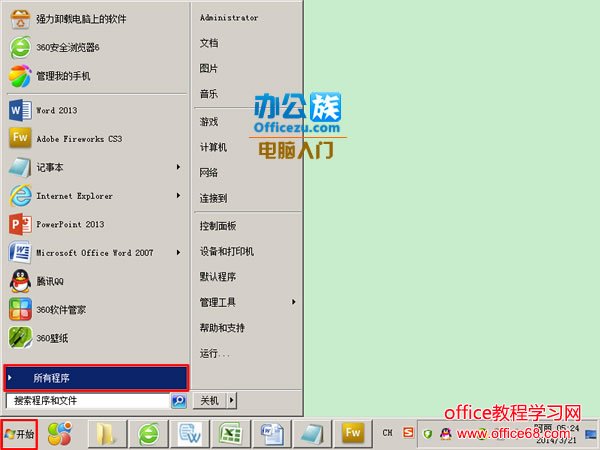Image resolution: width=600 pixels, height=450 pixels.
Task: Click the 开始 start button
Action: click(19, 434)
